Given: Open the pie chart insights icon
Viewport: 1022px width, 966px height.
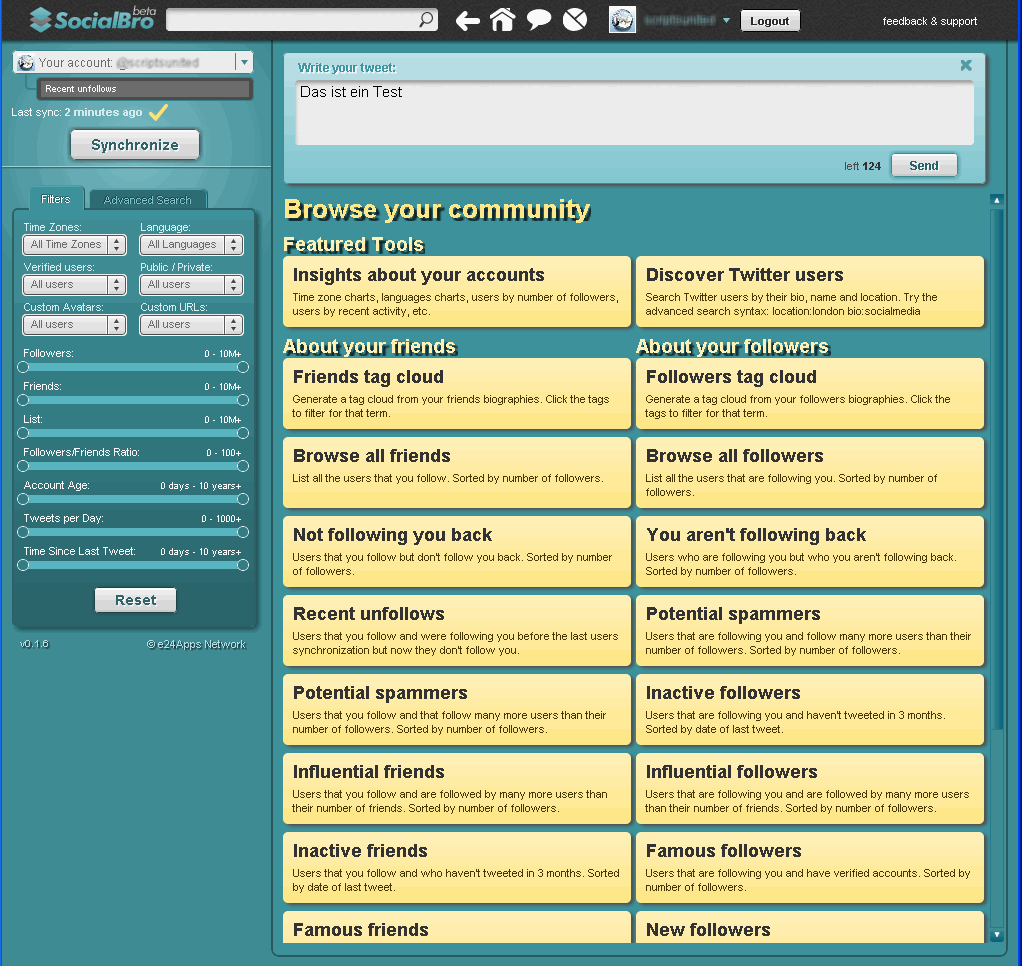Looking at the screenshot, I should point(575,20).
